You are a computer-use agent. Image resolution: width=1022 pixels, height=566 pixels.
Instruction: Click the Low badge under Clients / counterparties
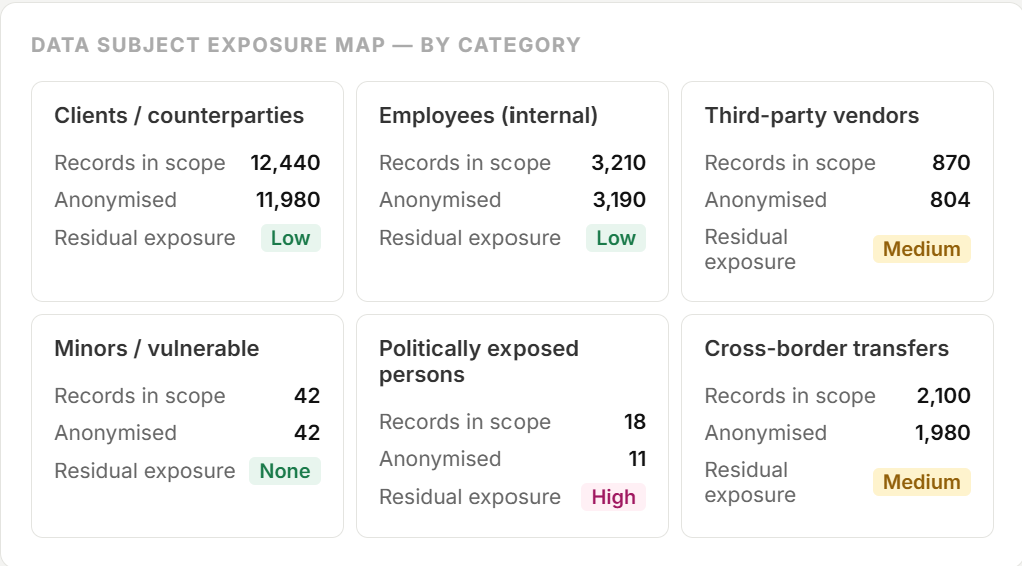[x=291, y=238]
